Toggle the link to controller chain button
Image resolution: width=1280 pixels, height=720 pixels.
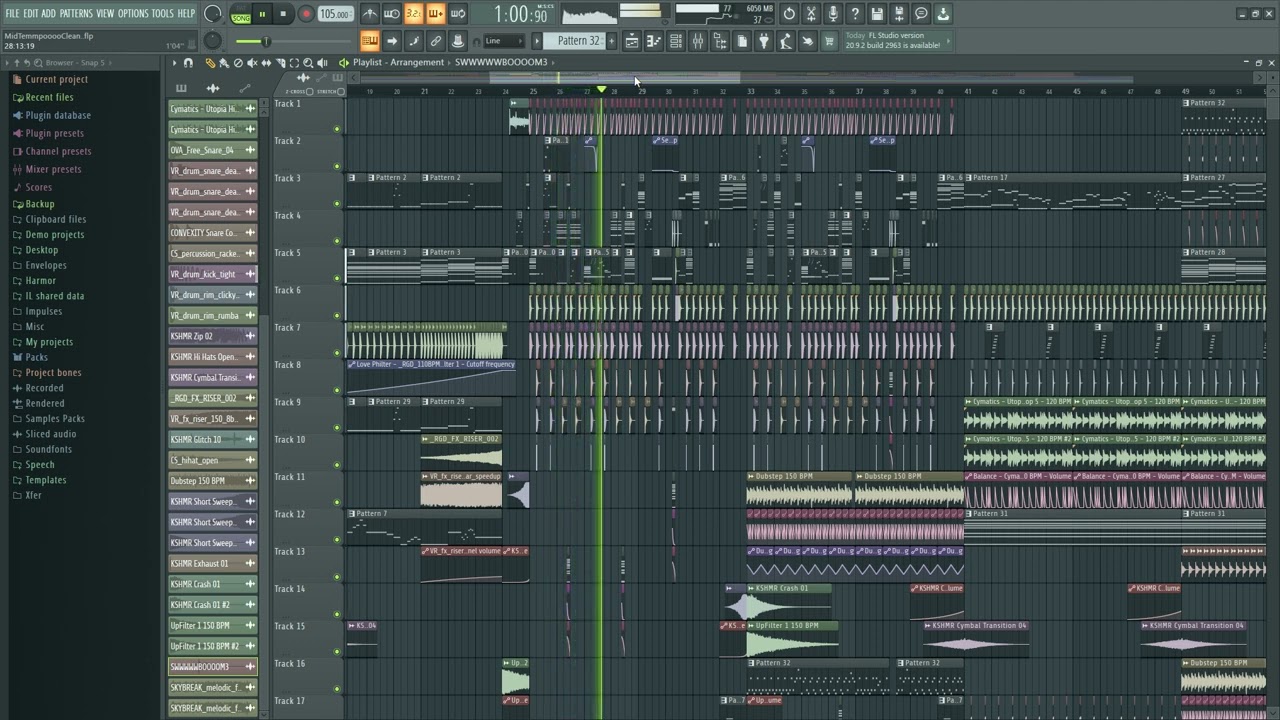pyautogui.click(x=436, y=41)
